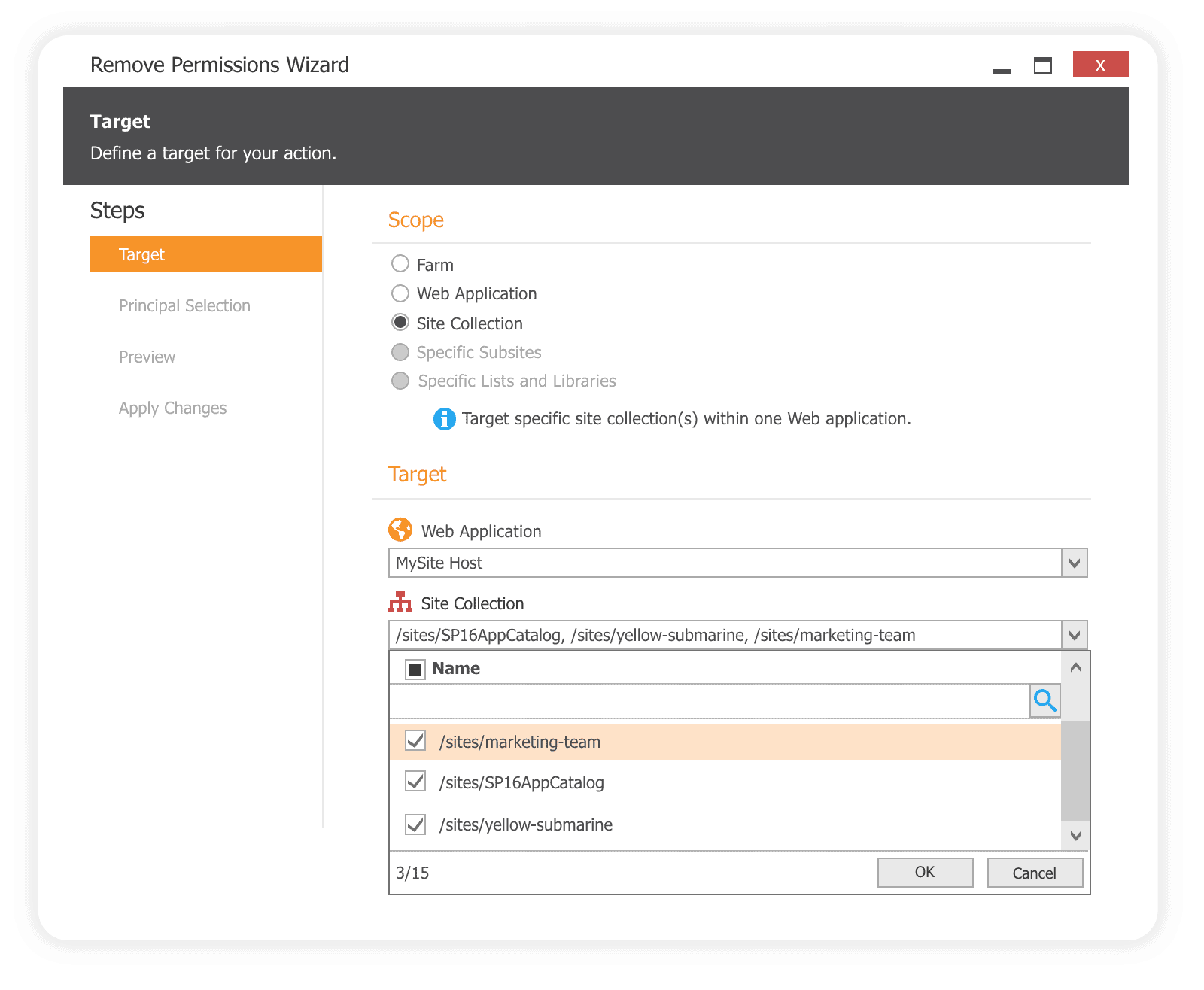Cancel the site collection selection
The image size is (1204, 990).
pyautogui.click(x=1035, y=872)
